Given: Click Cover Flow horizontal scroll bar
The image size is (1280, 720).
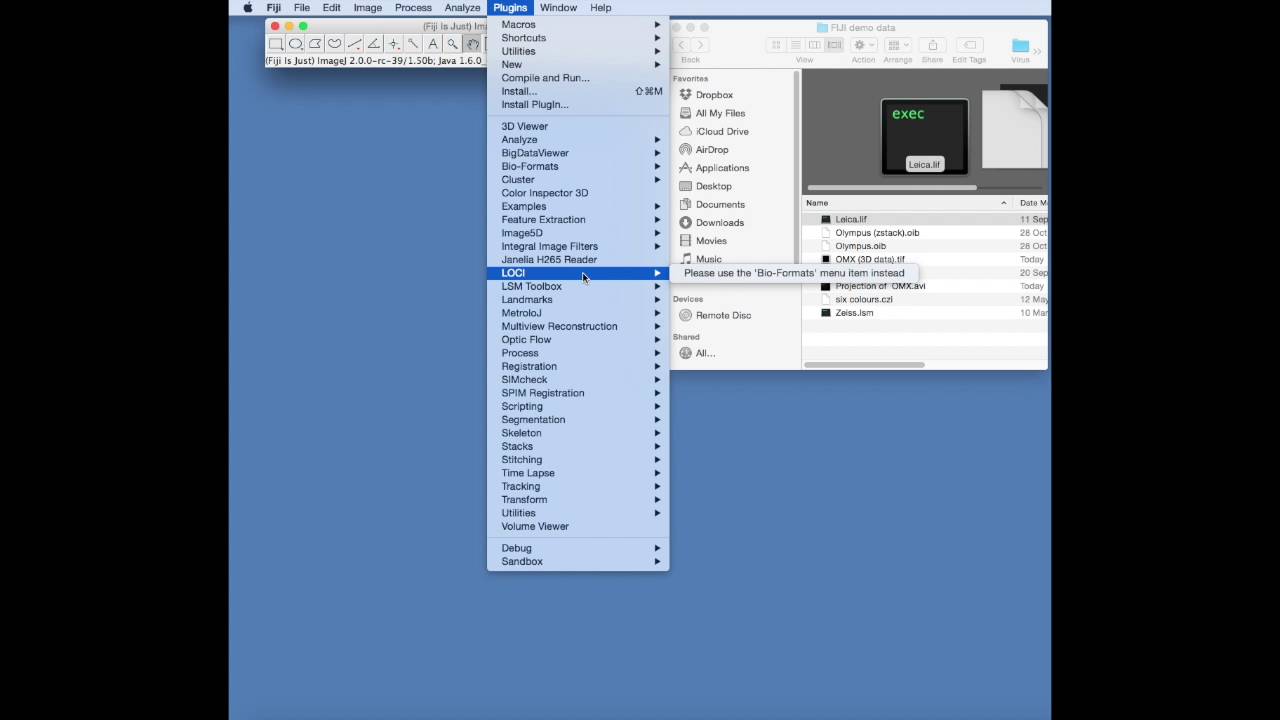Looking at the screenshot, I should tap(892, 187).
